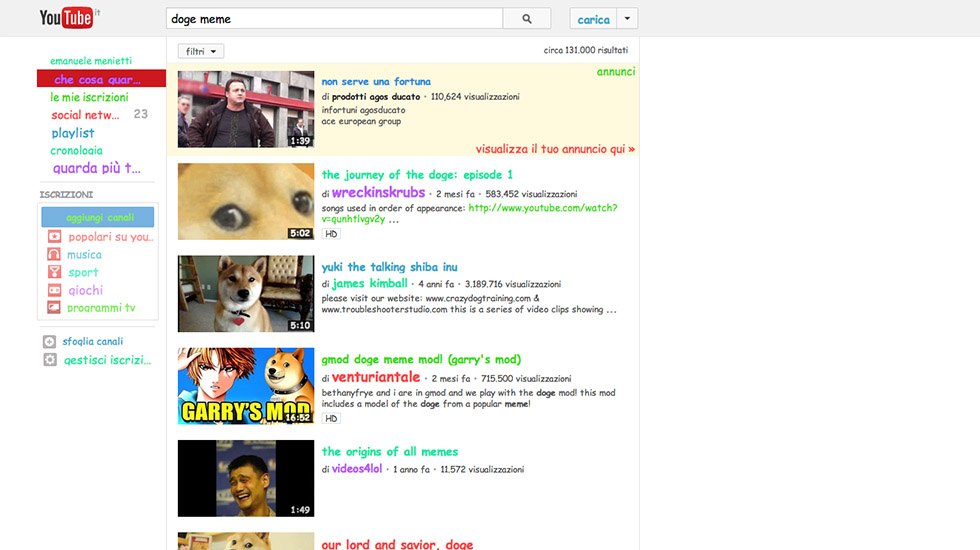Click the 'popolari su you..' star icon
This screenshot has height=550, width=980.
tap(54, 237)
